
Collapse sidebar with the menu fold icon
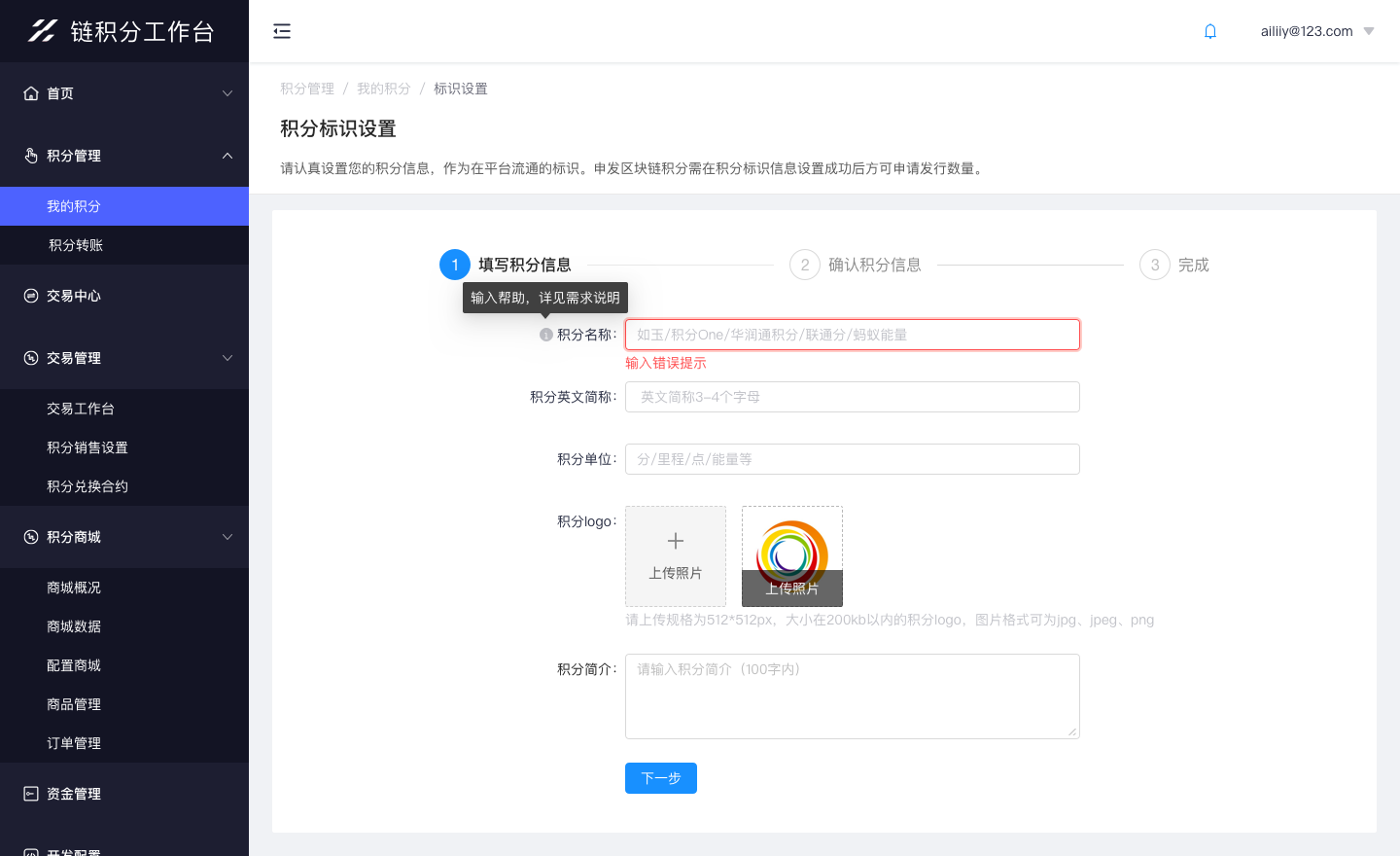click(282, 31)
